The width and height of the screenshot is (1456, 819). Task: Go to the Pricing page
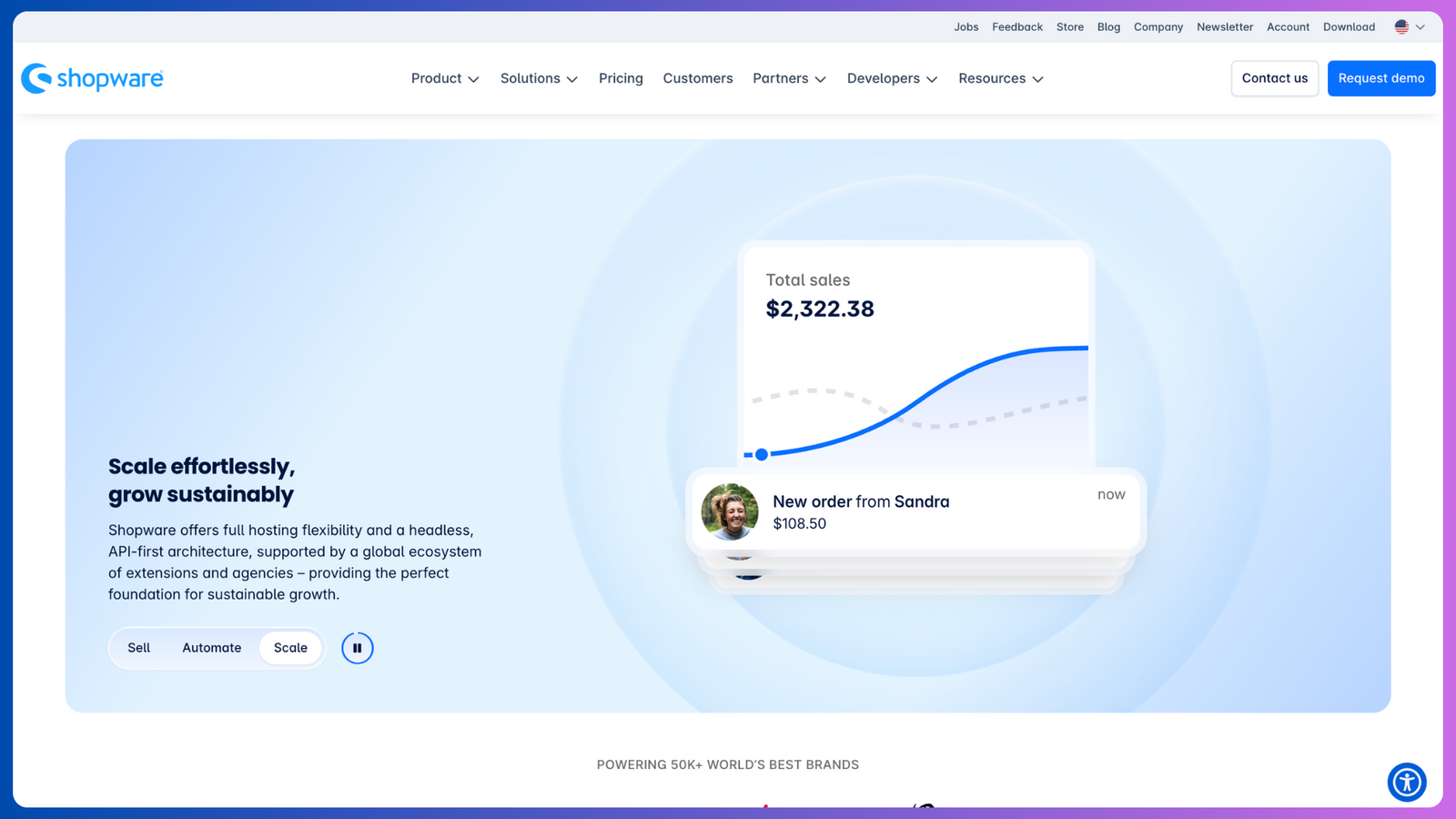pyautogui.click(x=621, y=78)
